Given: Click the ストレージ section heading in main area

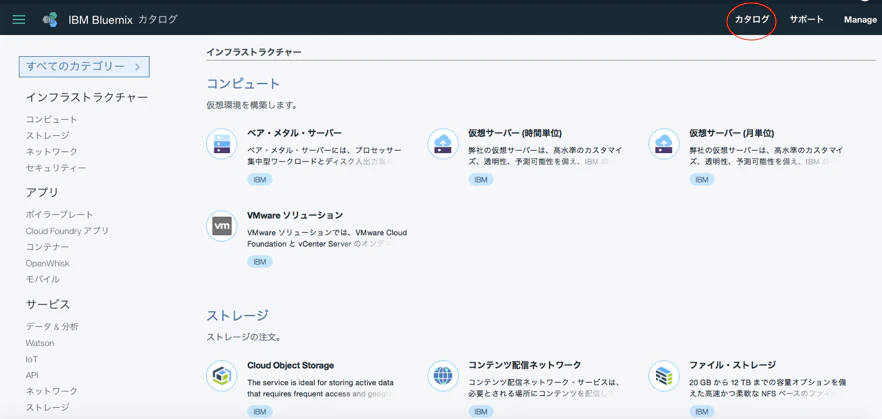Looking at the screenshot, I should [x=237, y=316].
